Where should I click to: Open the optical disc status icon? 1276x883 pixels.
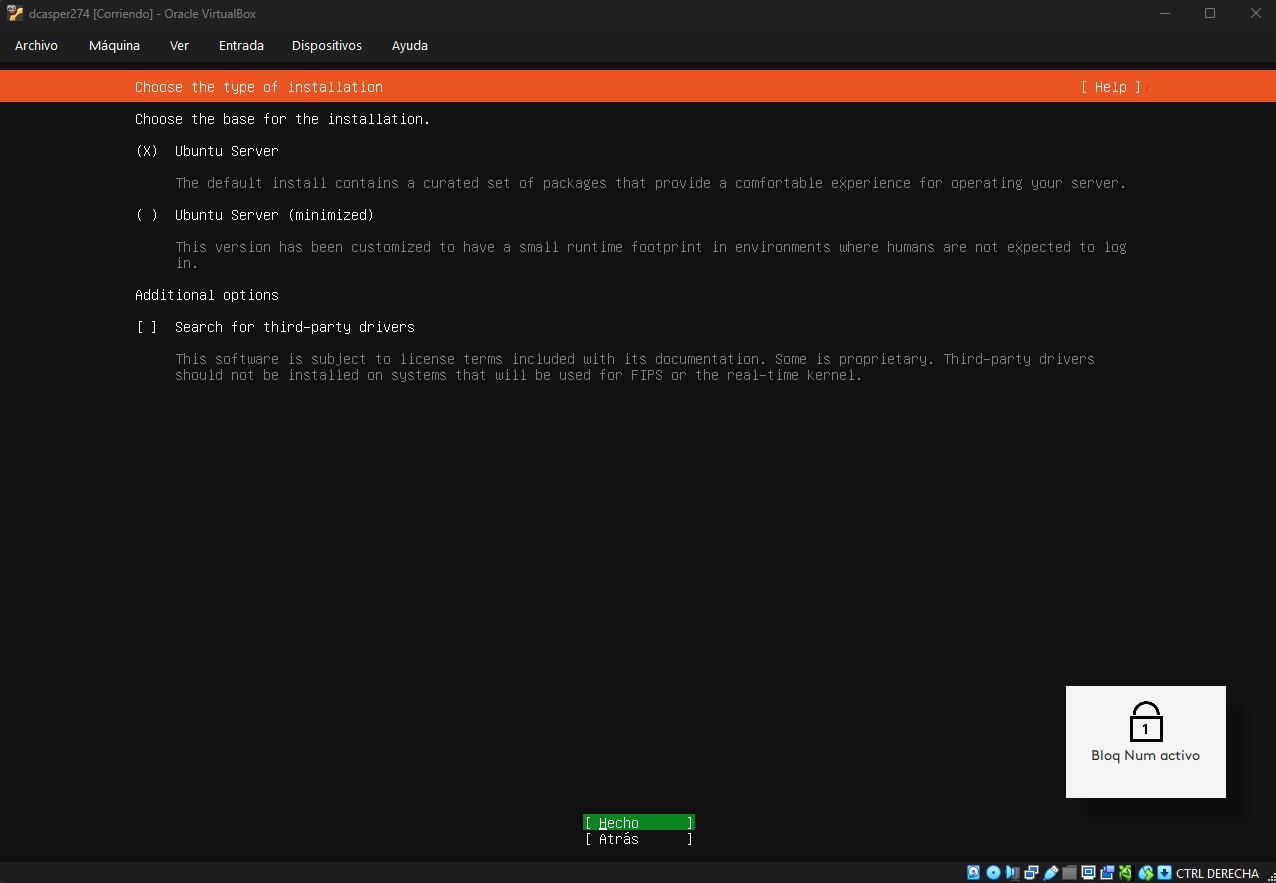click(993, 873)
